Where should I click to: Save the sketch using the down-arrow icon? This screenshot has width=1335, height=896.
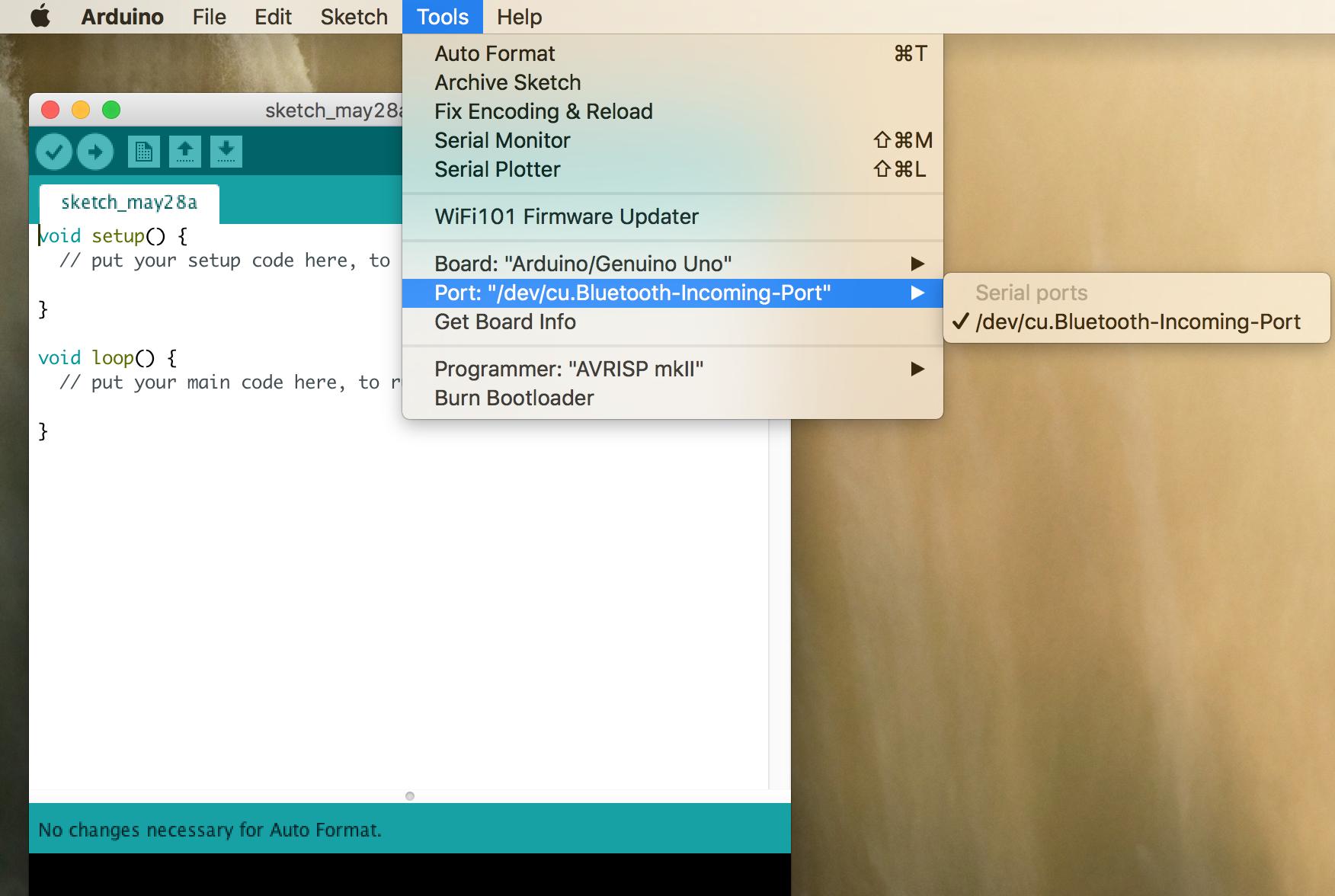pyautogui.click(x=226, y=151)
